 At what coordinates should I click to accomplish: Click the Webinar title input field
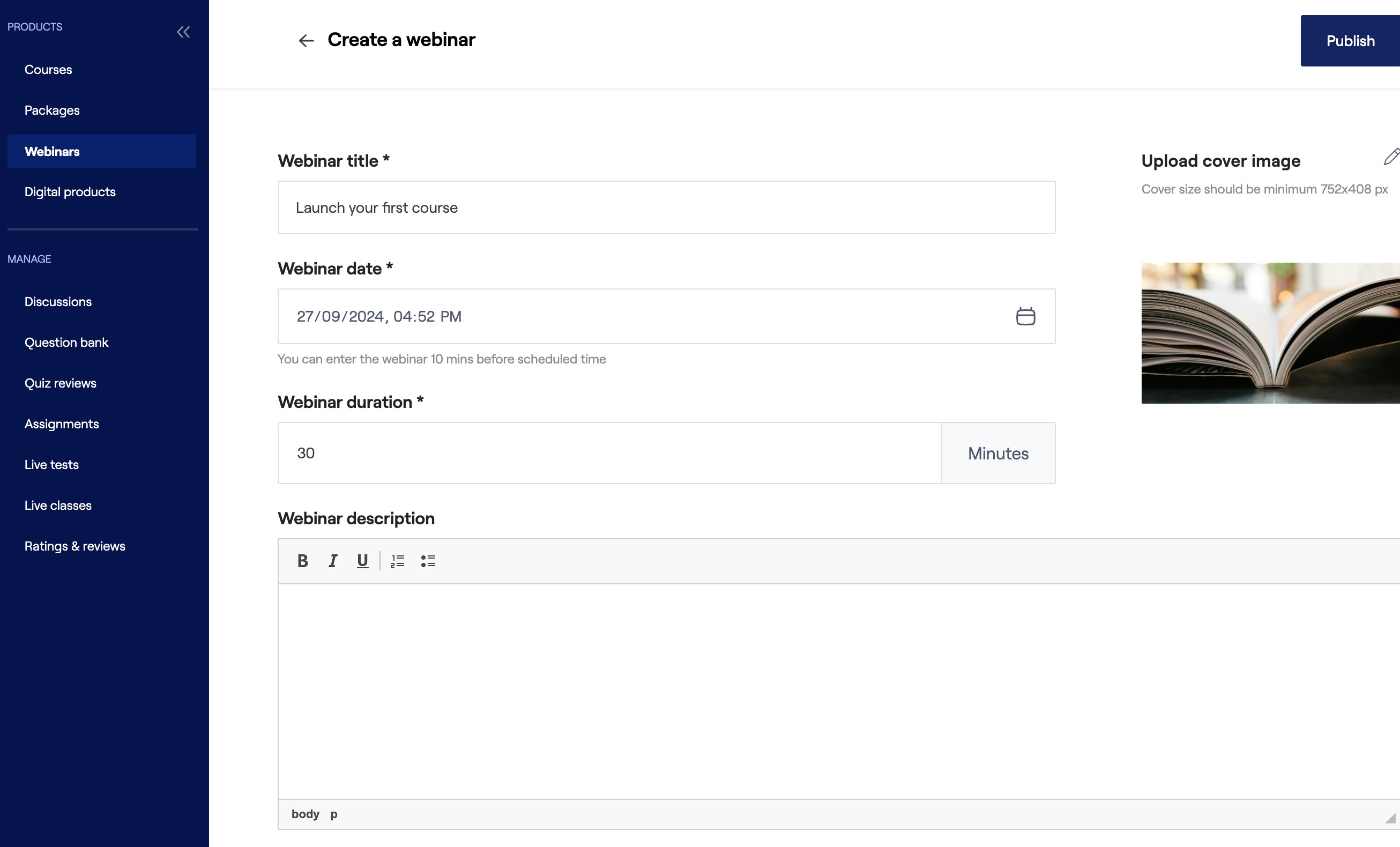(x=666, y=207)
